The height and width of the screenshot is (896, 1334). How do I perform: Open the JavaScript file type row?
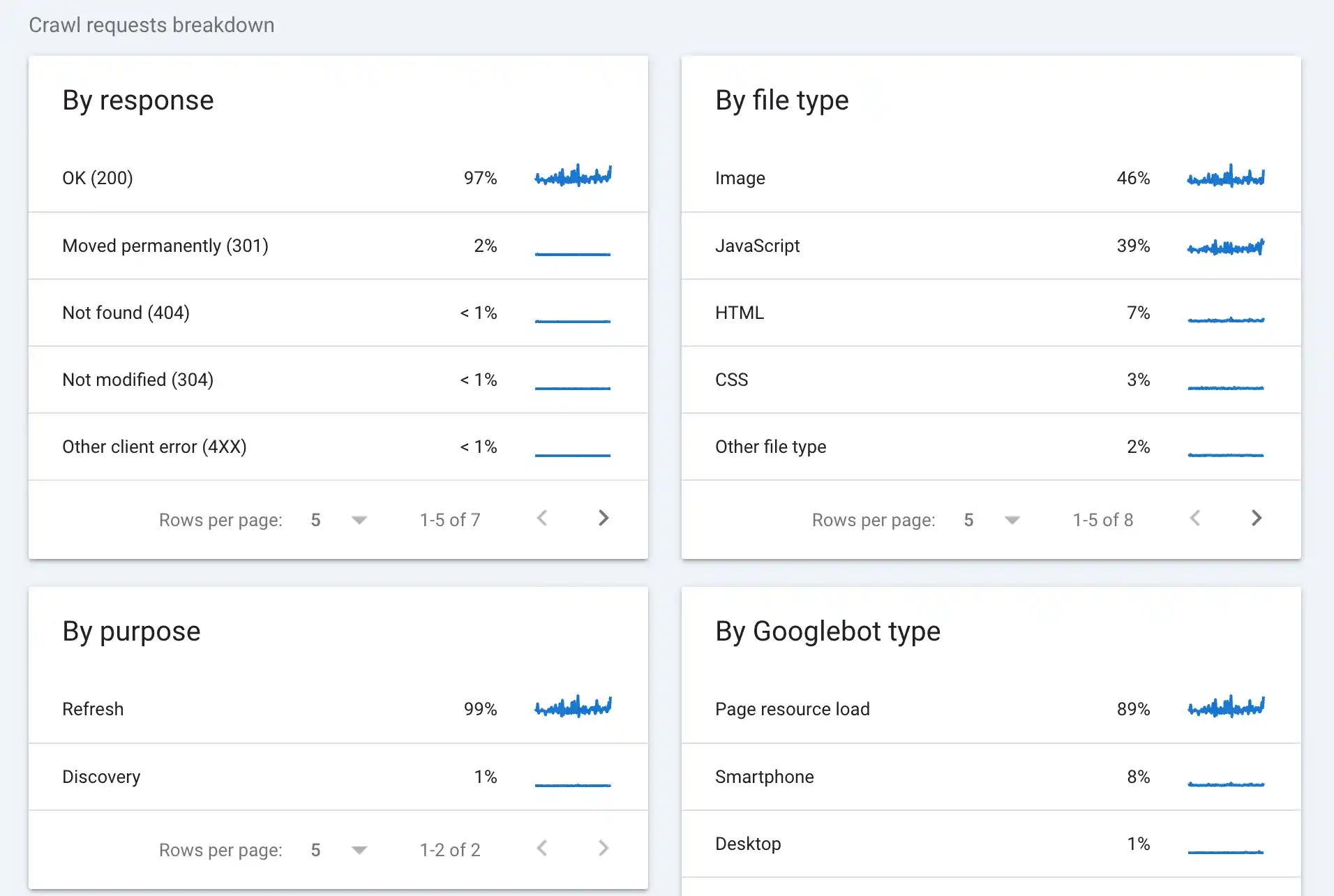coord(991,246)
